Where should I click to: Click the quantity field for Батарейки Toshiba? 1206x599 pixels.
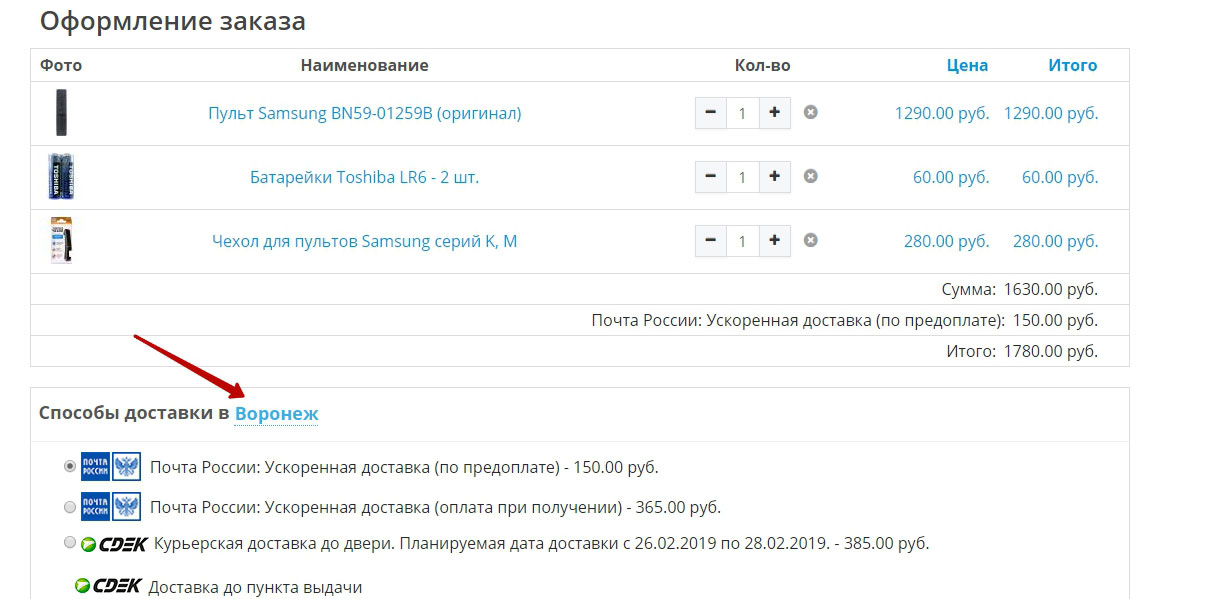click(742, 177)
